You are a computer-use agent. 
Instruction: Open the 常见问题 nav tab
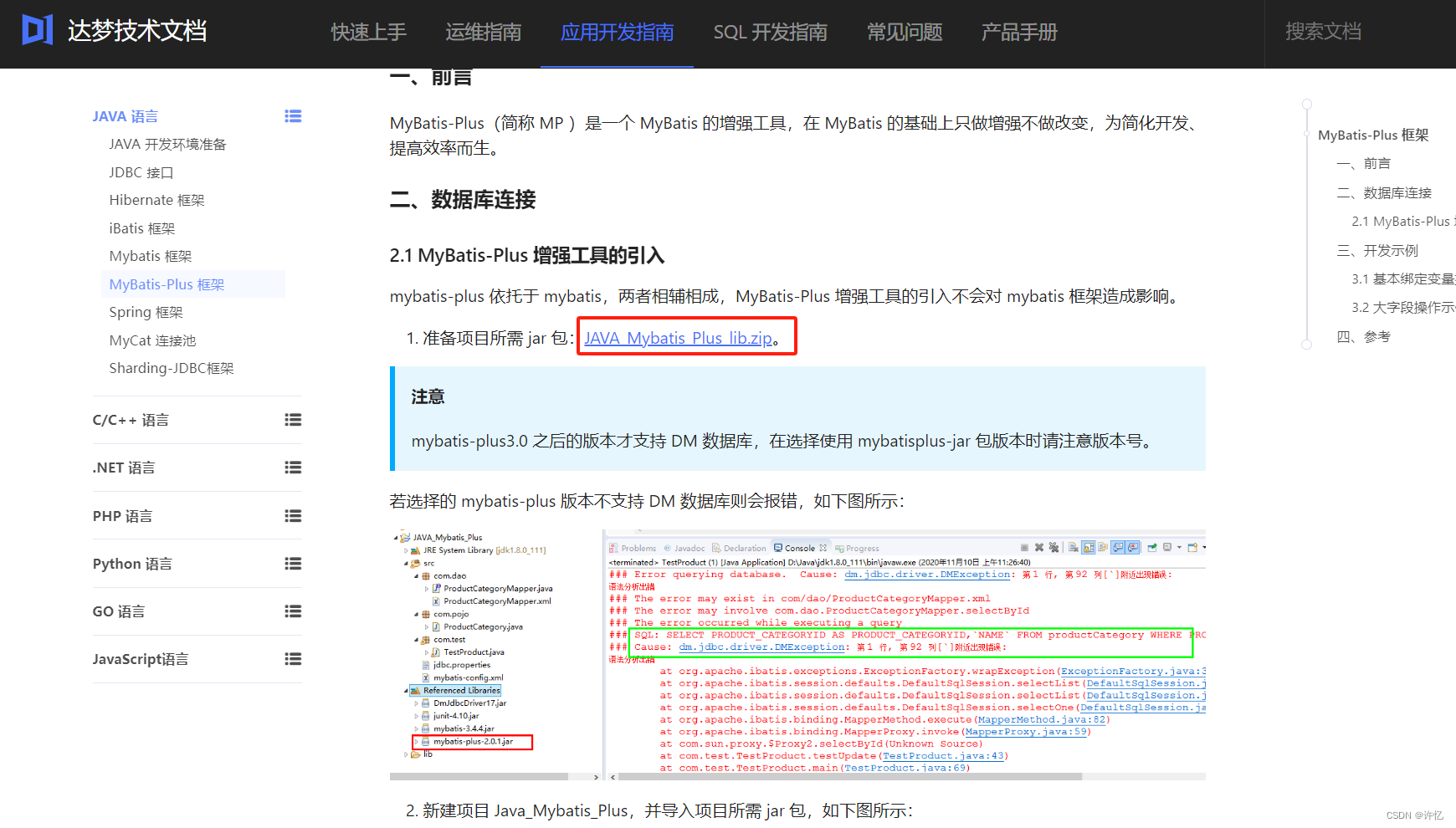point(905,32)
